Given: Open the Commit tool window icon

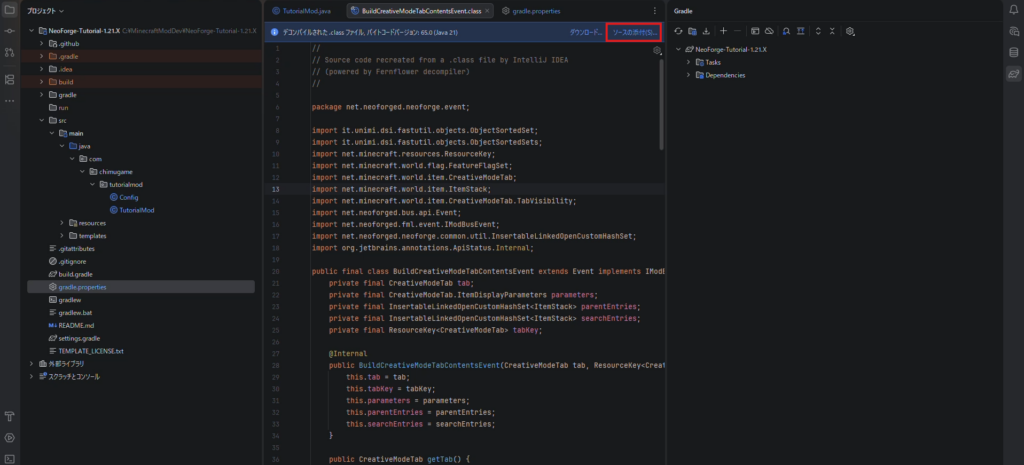Looking at the screenshot, I should click(10, 31).
